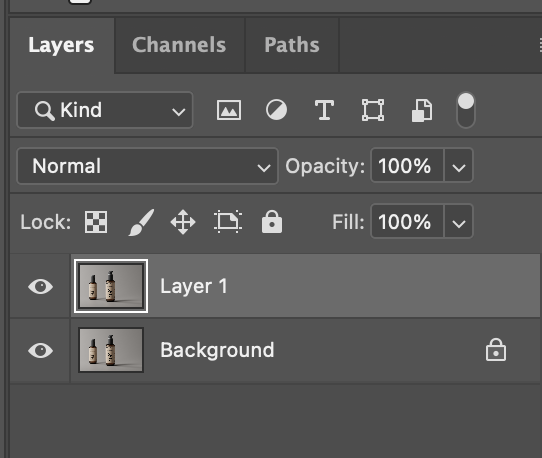Open the Opacity slider dropdown arrow
This screenshot has height=458, width=542.
click(x=458, y=166)
